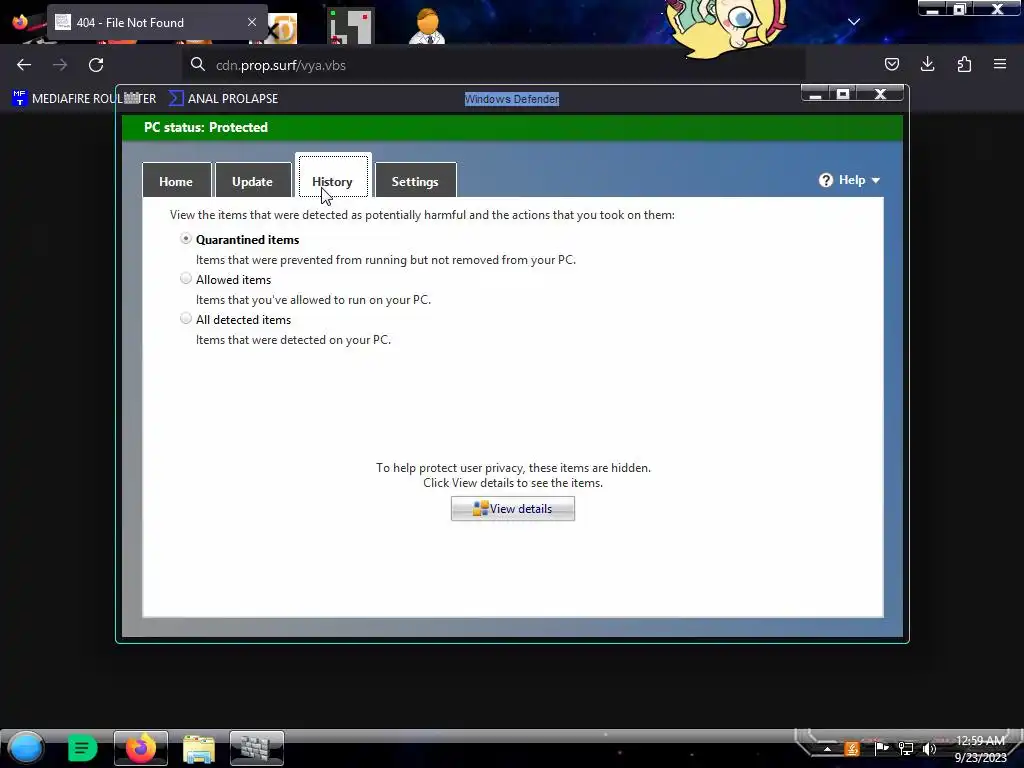The image size is (1024, 768).
Task: Click the Start orb on taskbar
Action: click(x=25, y=748)
